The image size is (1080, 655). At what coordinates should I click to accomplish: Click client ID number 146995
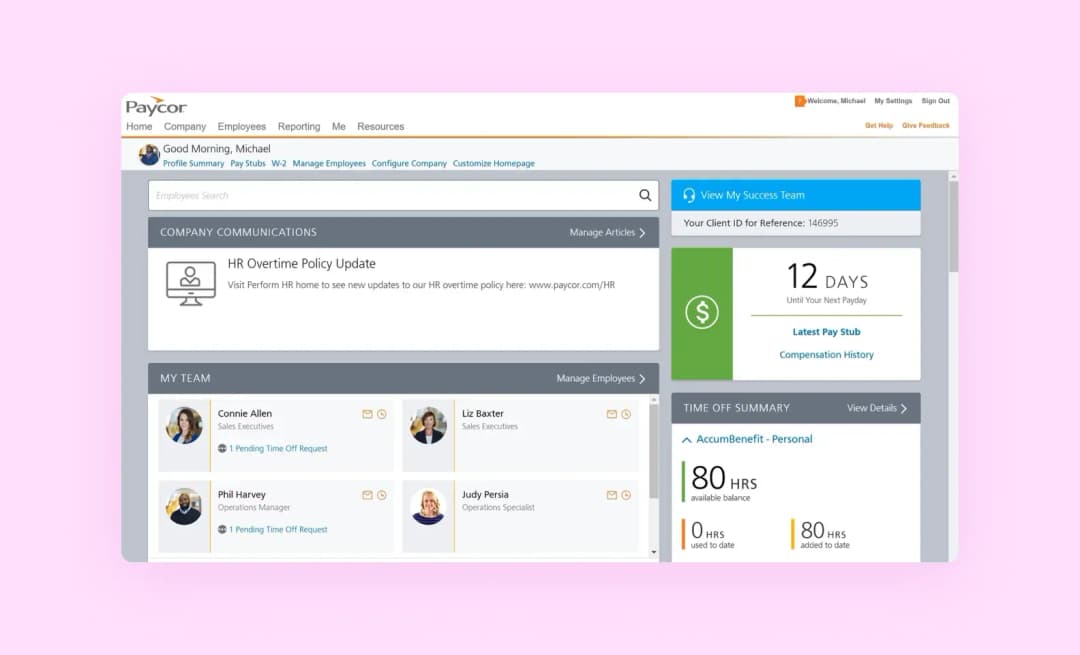click(823, 223)
